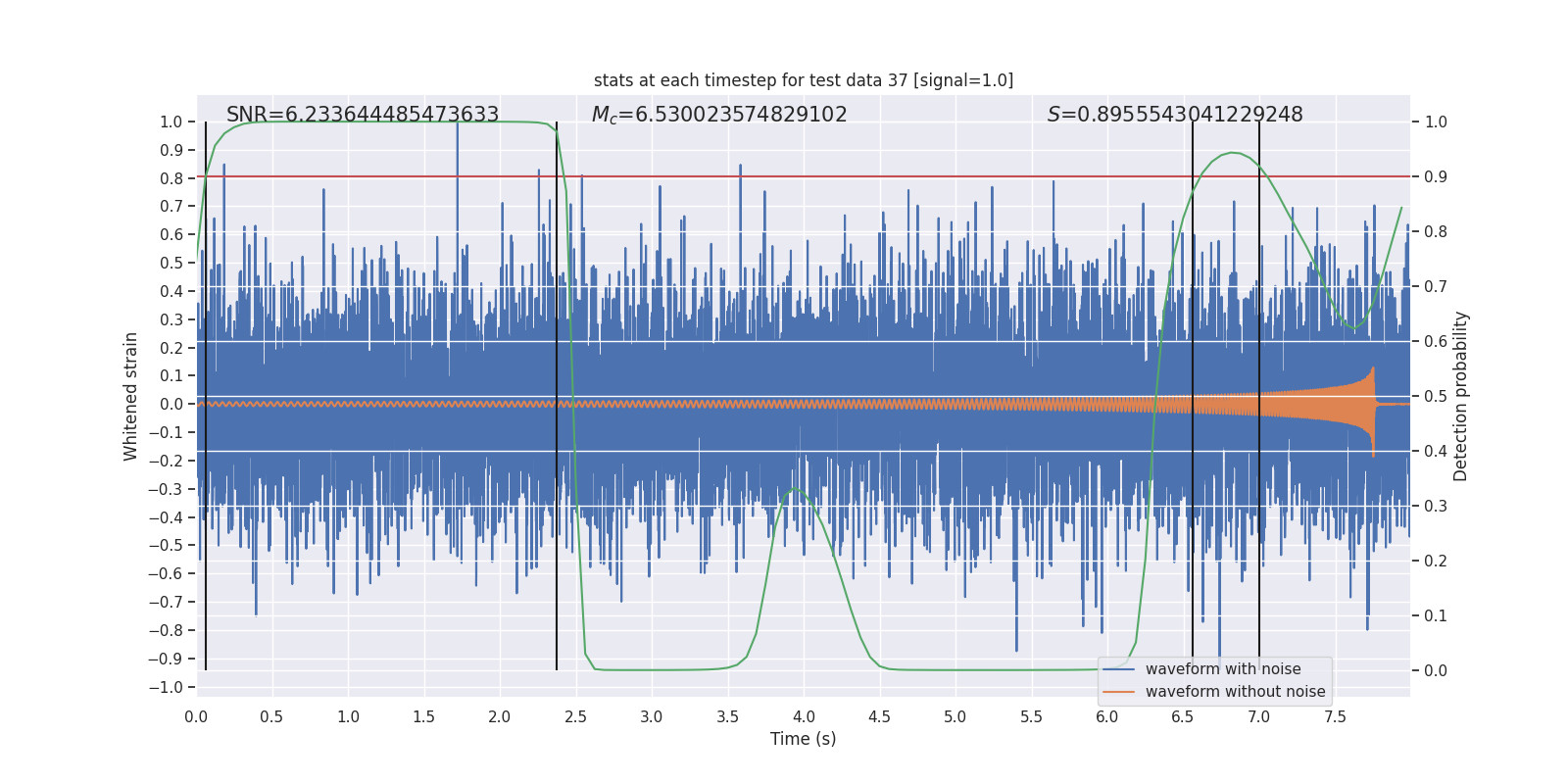Click legend entry 'waveform without noise'
Image resolution: width=1568 pixels, height=784 pixels.
coord(1235,692)
